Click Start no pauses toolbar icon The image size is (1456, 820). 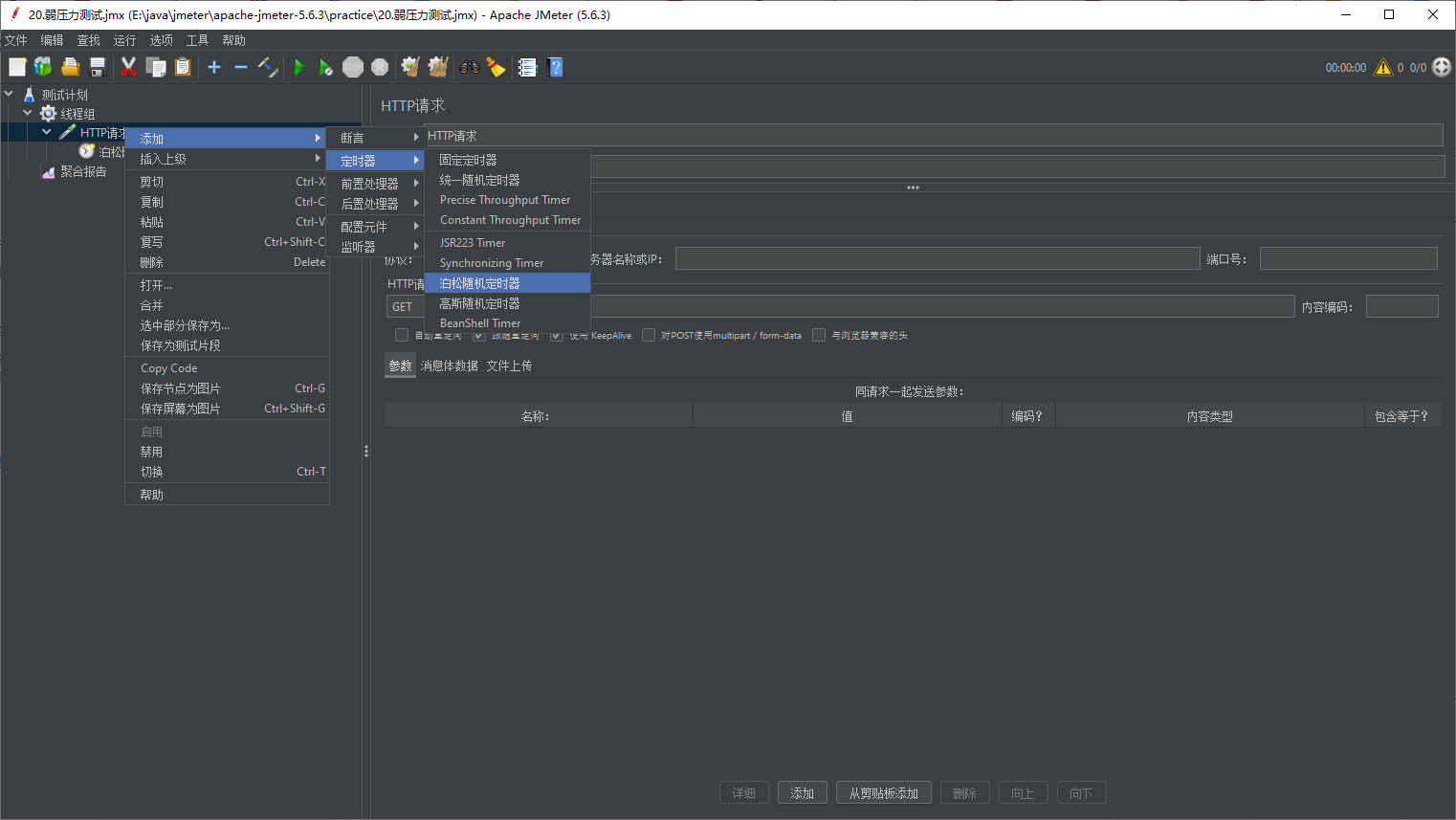tap(326, 67)
